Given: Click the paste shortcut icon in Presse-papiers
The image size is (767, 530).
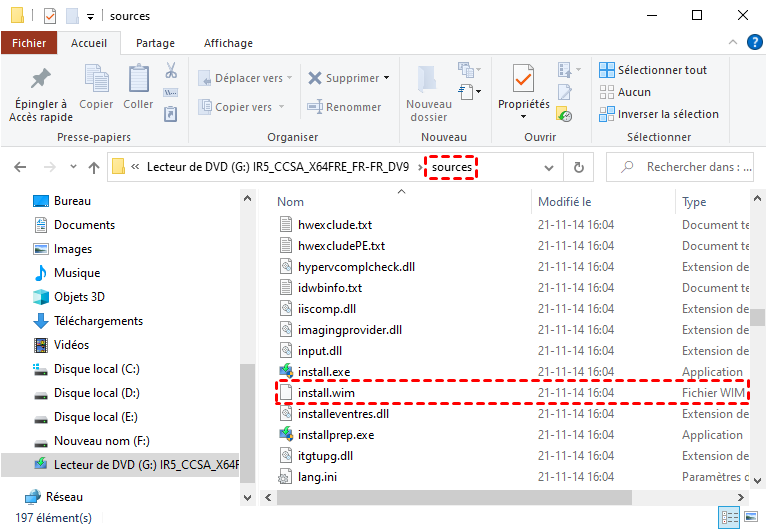Looking at the screenshot, I should click(170, 114).
